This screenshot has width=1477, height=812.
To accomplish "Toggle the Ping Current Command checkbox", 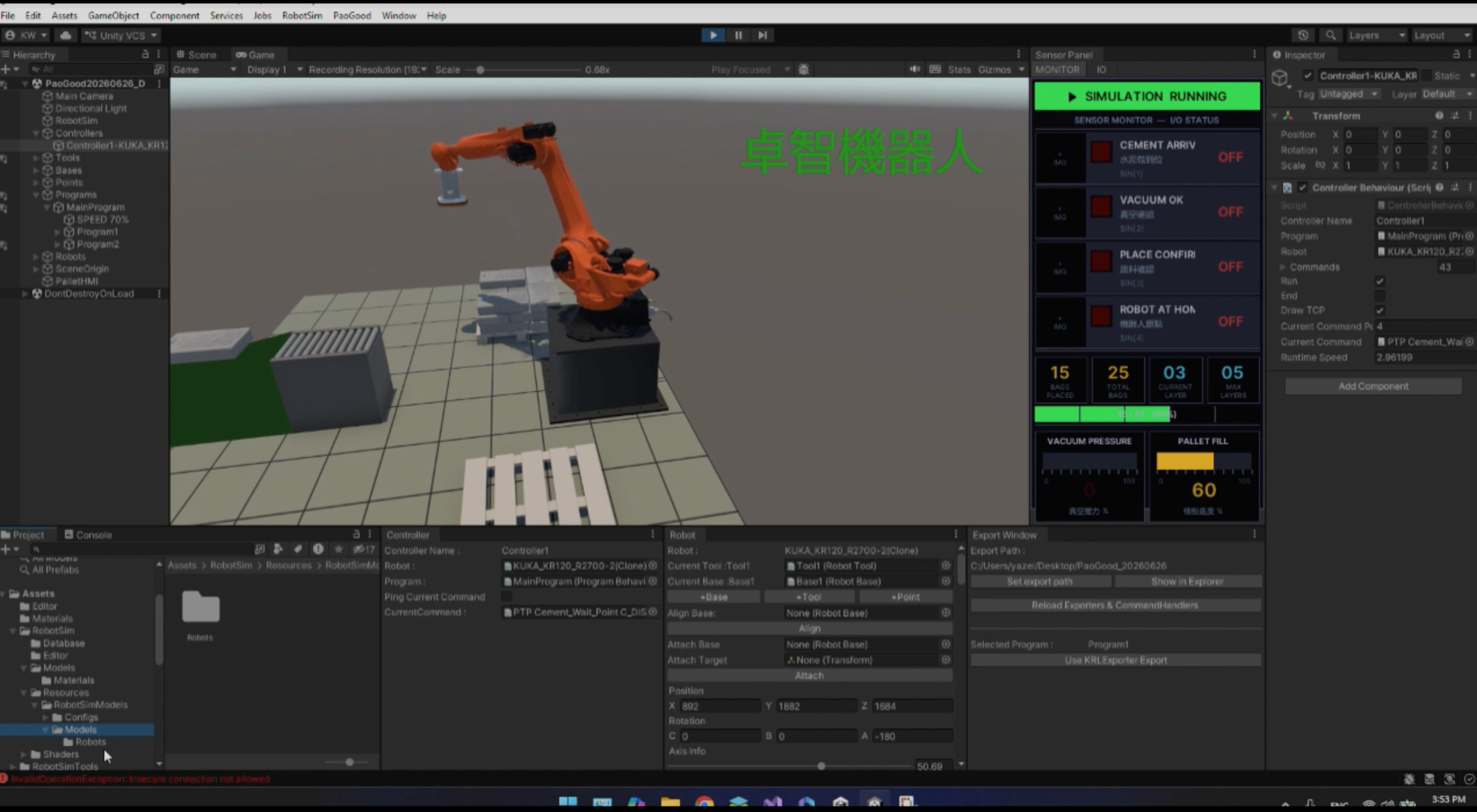I will click(x=506, y=597).
